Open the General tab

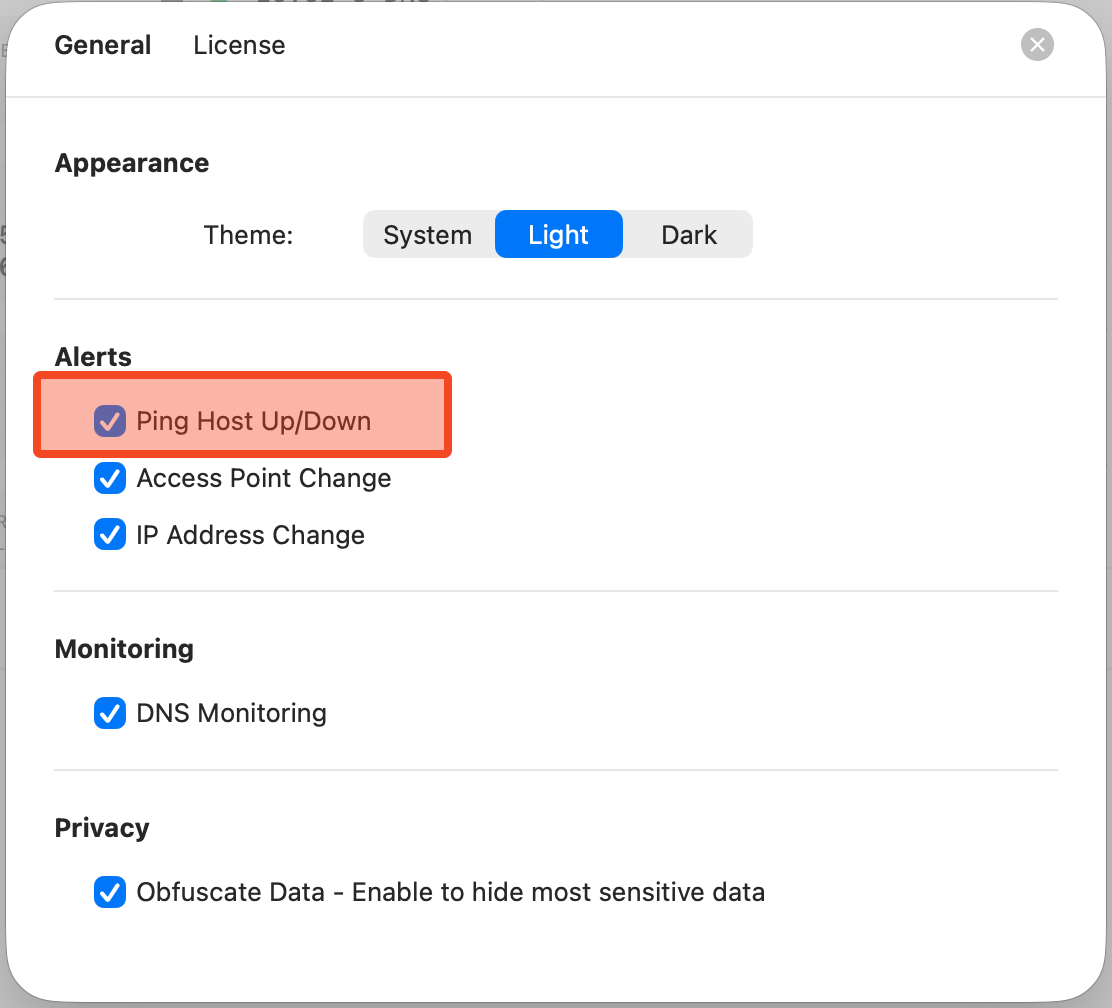pyautogui.click(x=103, y=46)
